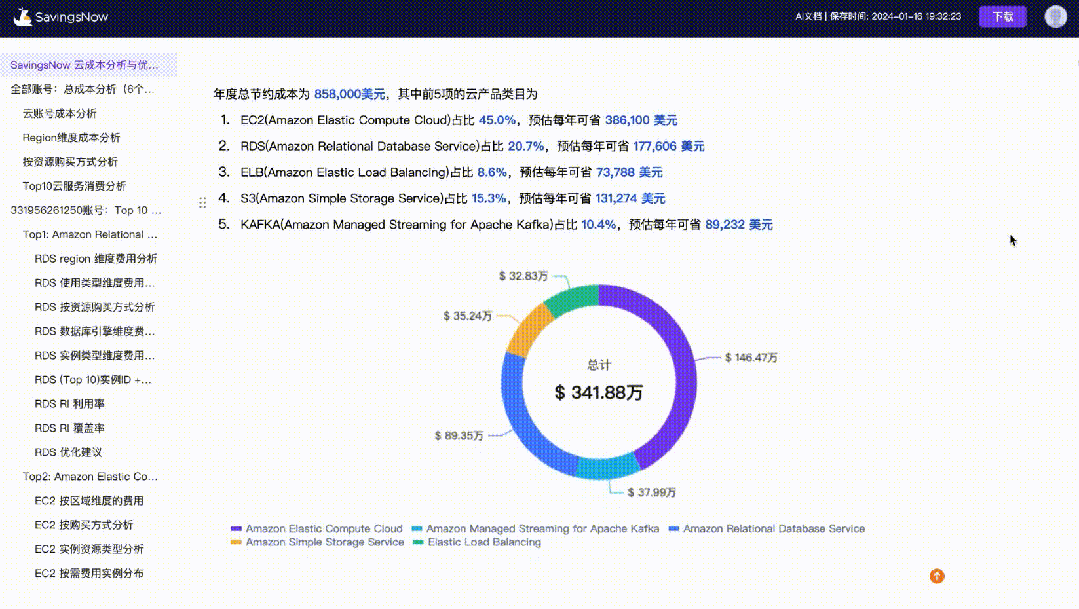Screen dimensions: 1079x609
Task: Go to RDS 实例类型维度费用 item
Action: tap(94, 356)
